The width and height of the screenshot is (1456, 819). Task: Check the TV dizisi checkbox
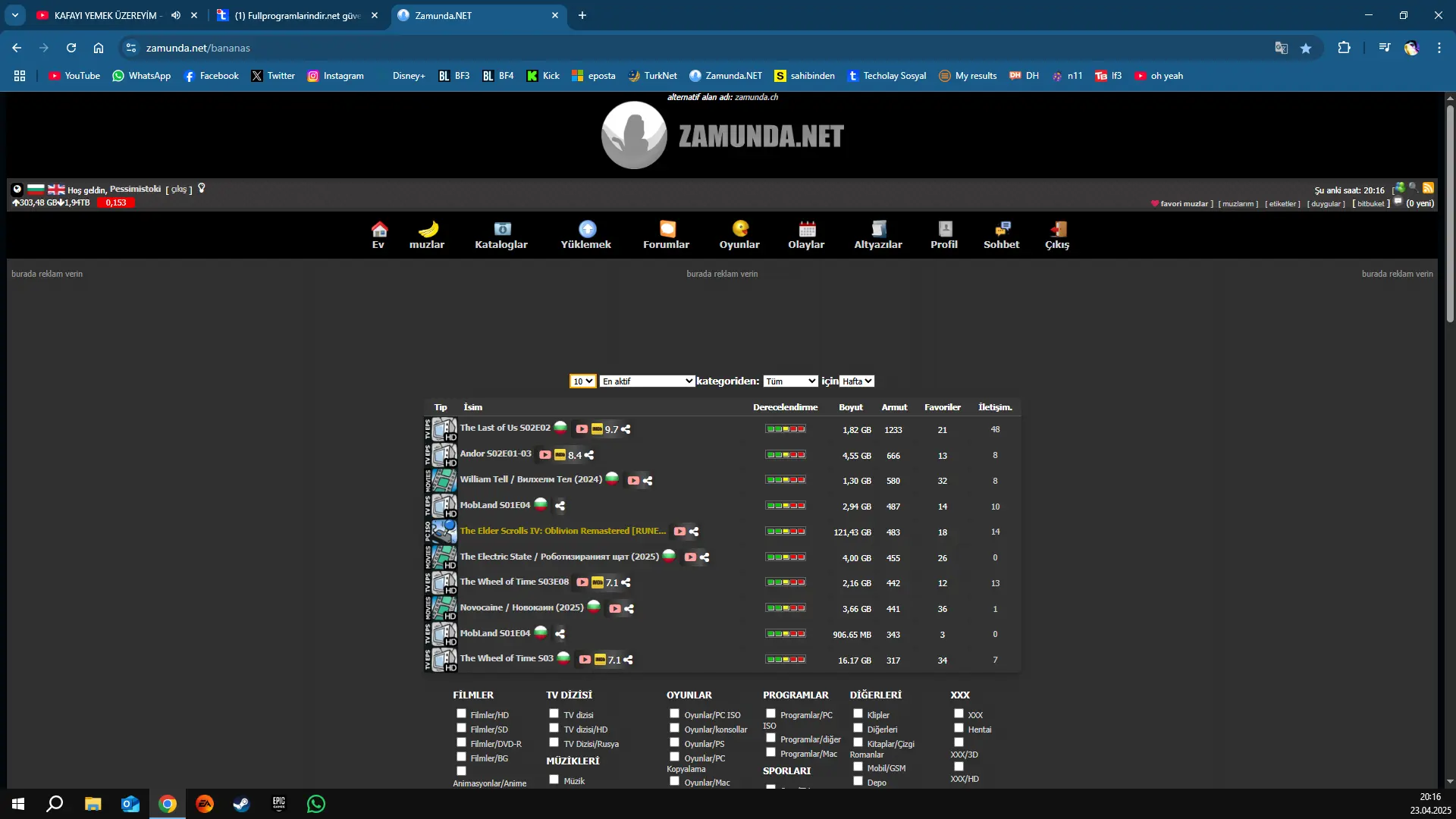pos(554,714)
